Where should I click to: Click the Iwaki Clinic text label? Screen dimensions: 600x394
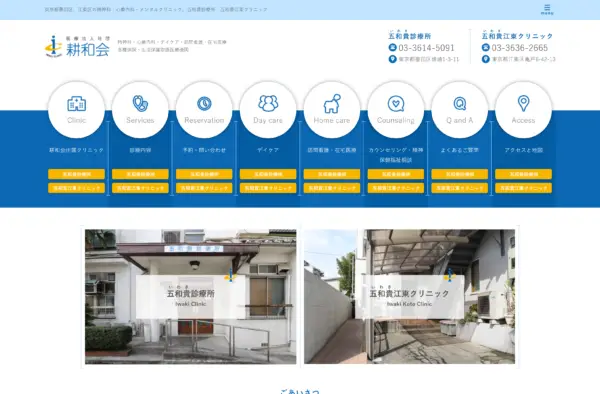[191, 304]
